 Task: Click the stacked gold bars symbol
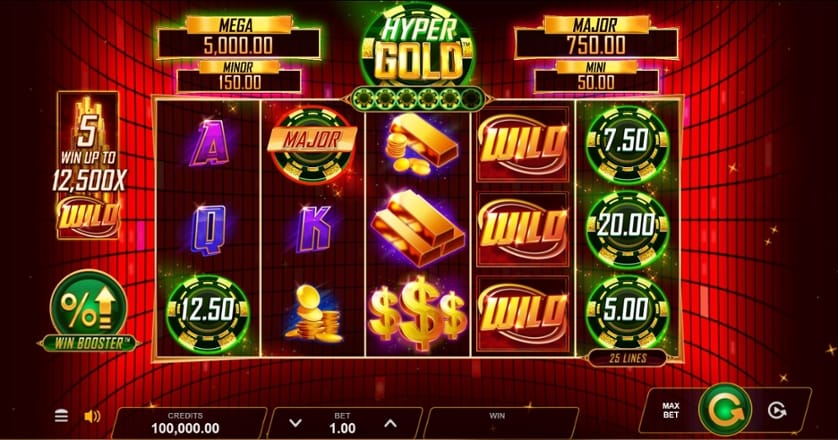[418, 228]
